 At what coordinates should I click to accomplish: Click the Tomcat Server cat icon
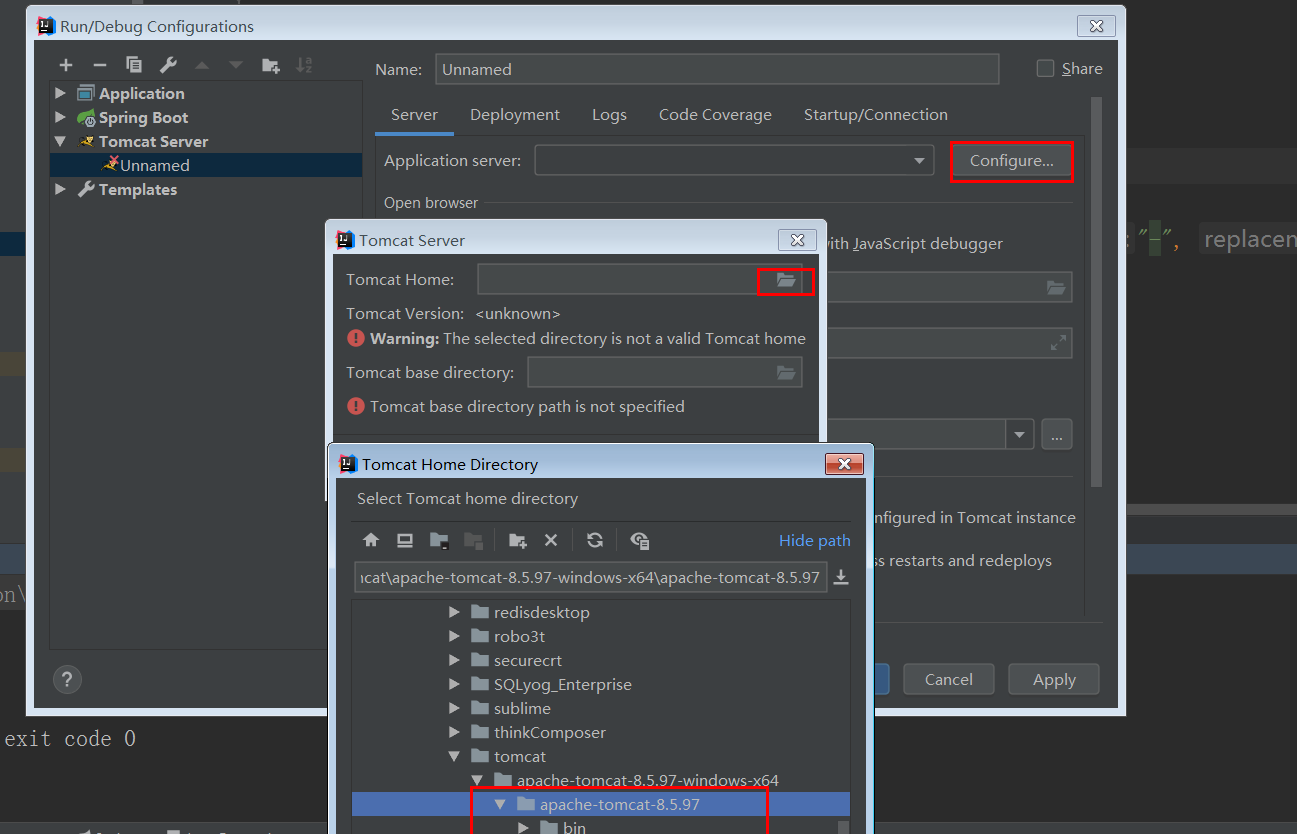[x=87, y=141]
